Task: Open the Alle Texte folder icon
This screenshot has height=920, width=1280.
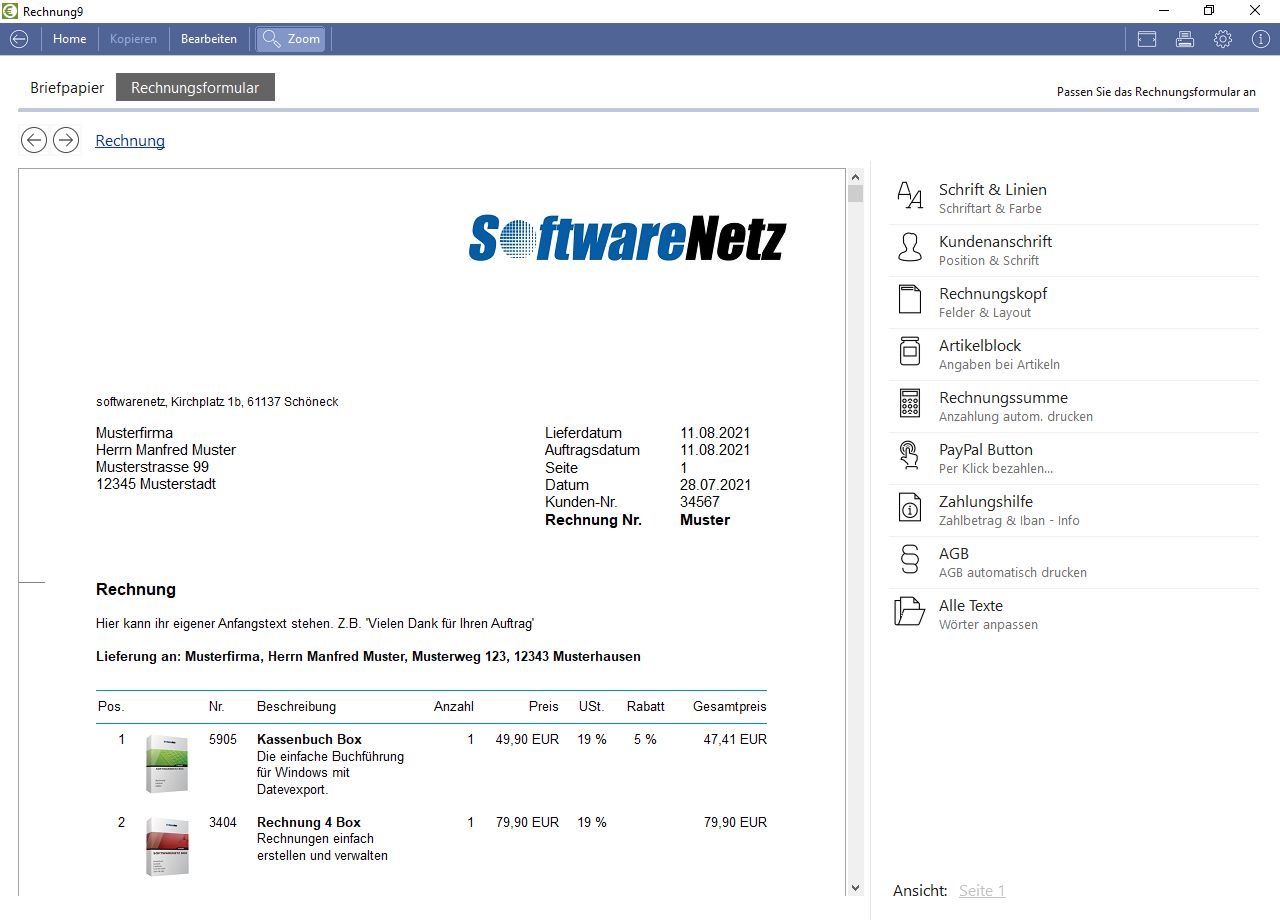Action: point(910,613)
